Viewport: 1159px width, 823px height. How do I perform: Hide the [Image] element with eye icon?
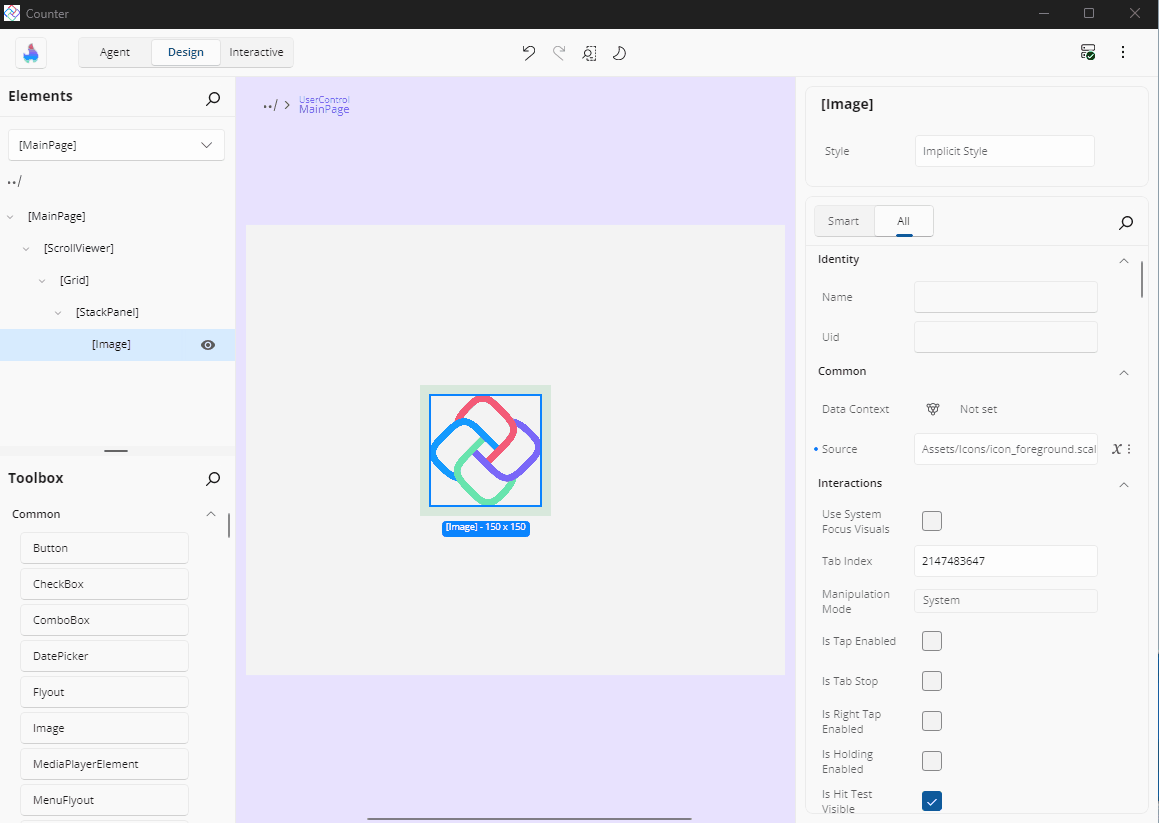[x=208, y=345]
